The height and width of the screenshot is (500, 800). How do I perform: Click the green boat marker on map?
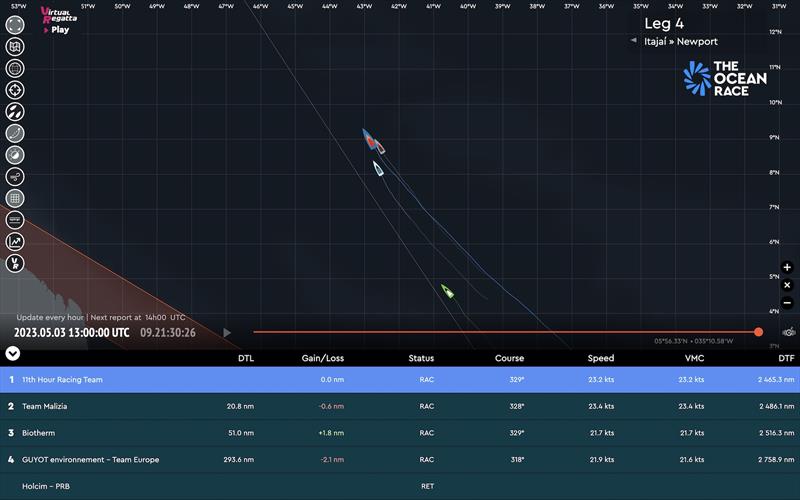[x=447, y=291]
